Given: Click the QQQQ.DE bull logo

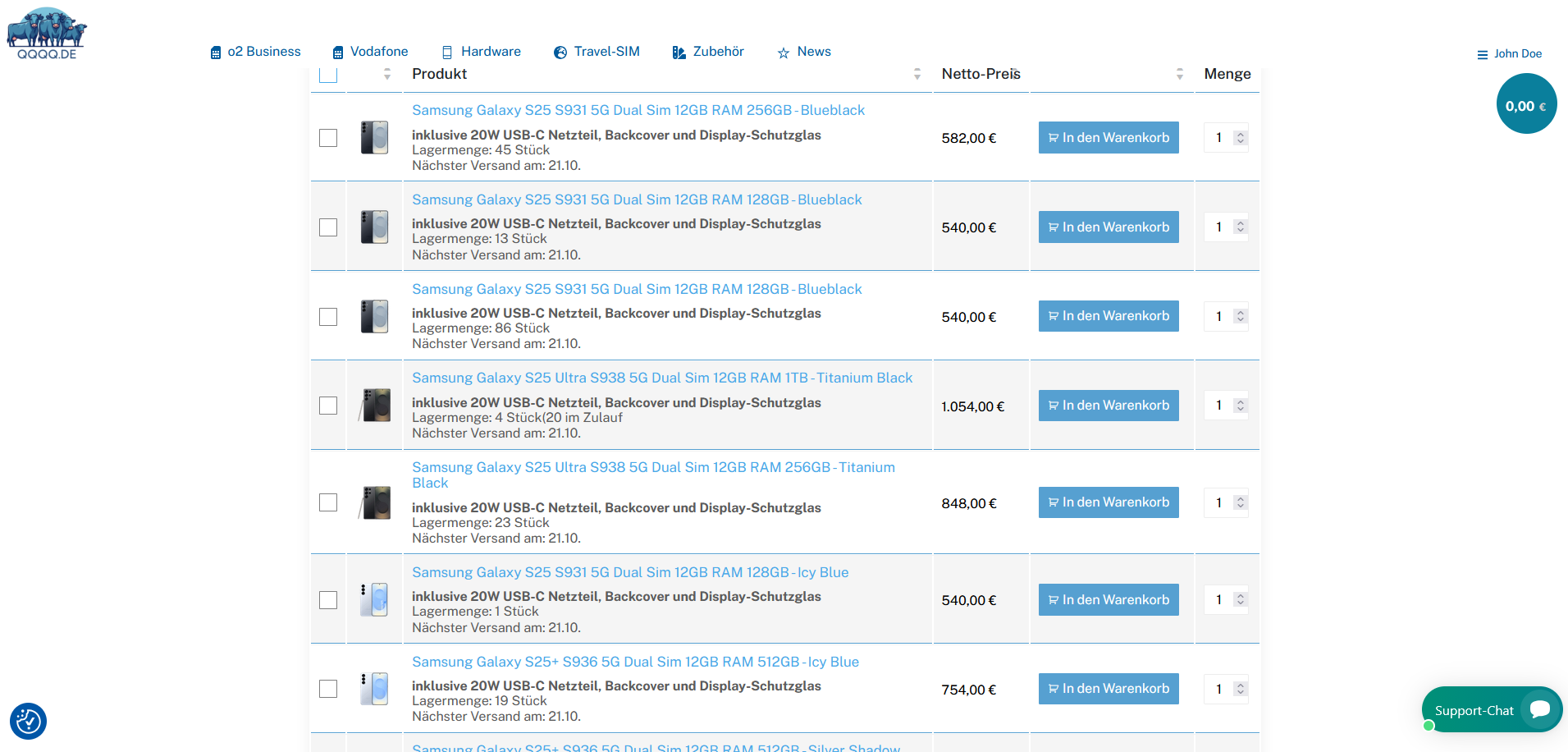Looking at the screenshot, I should 47,33.
